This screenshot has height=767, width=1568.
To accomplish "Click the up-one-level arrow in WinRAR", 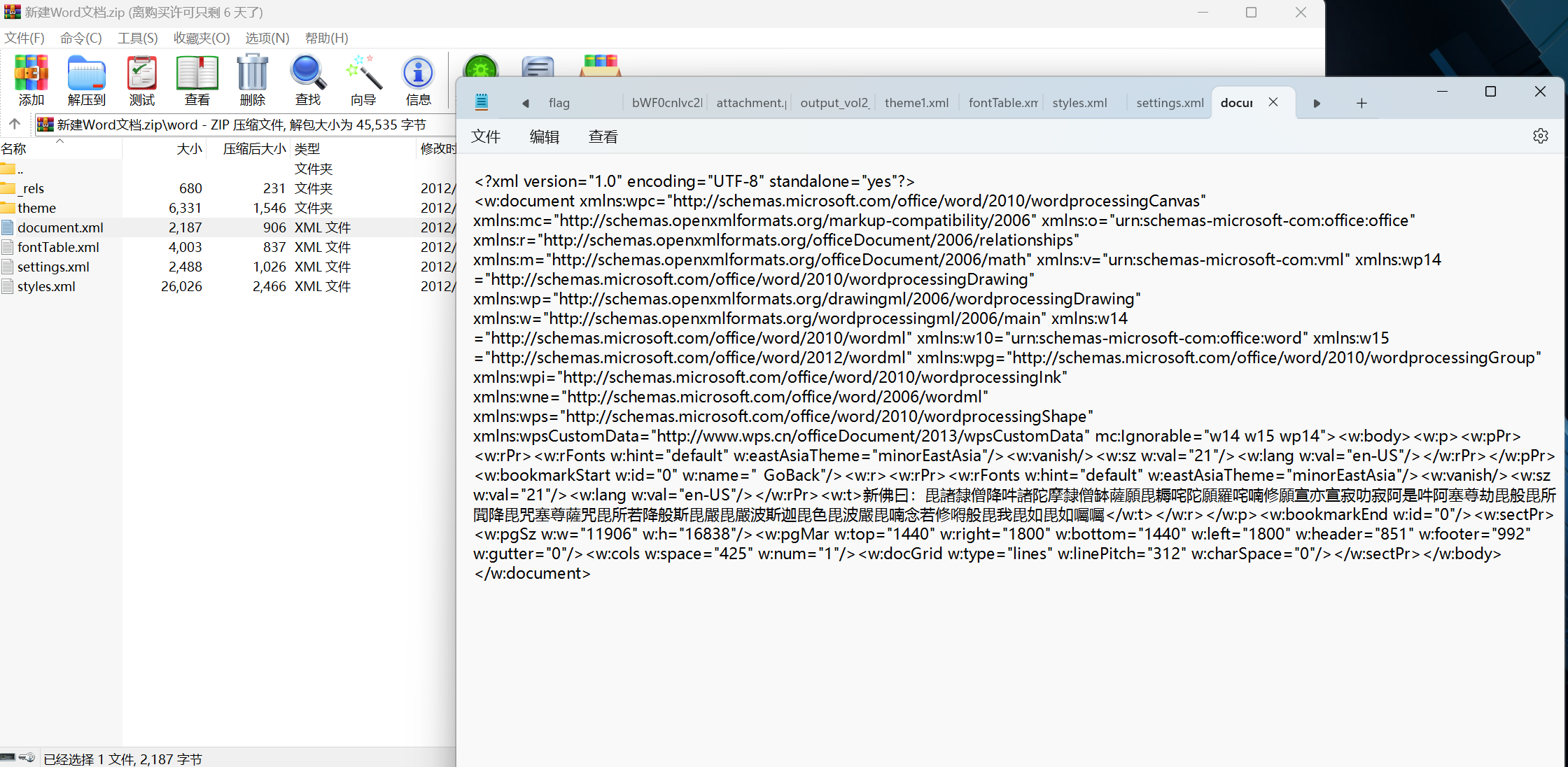I will coord(15,124).
